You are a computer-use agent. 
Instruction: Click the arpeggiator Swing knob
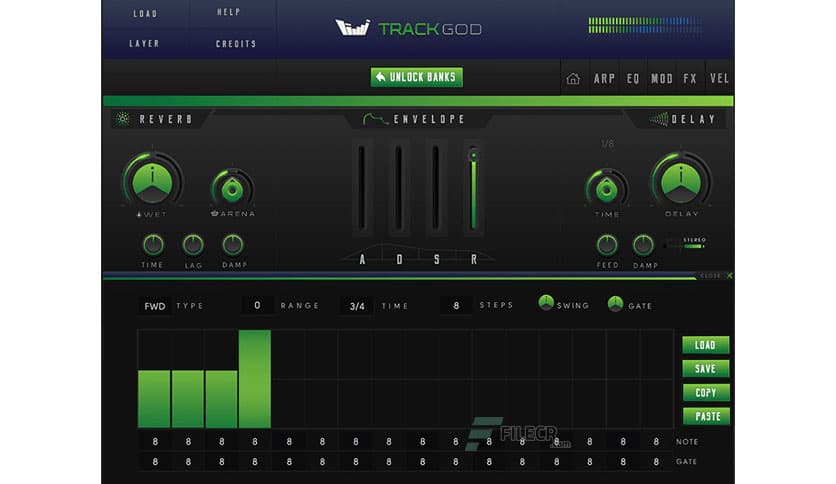tap(546, 304)
